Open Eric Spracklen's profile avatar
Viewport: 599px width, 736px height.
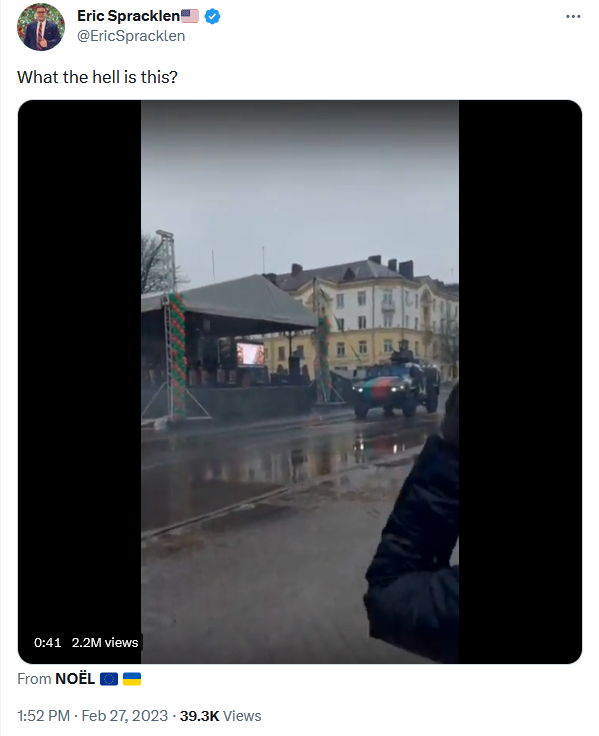(x=41, y=27)
